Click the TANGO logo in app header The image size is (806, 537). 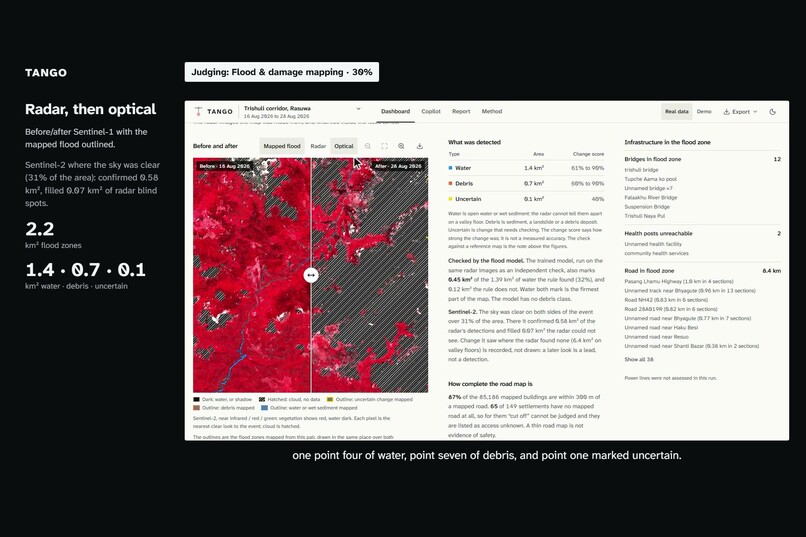click(x=213, y=112)
